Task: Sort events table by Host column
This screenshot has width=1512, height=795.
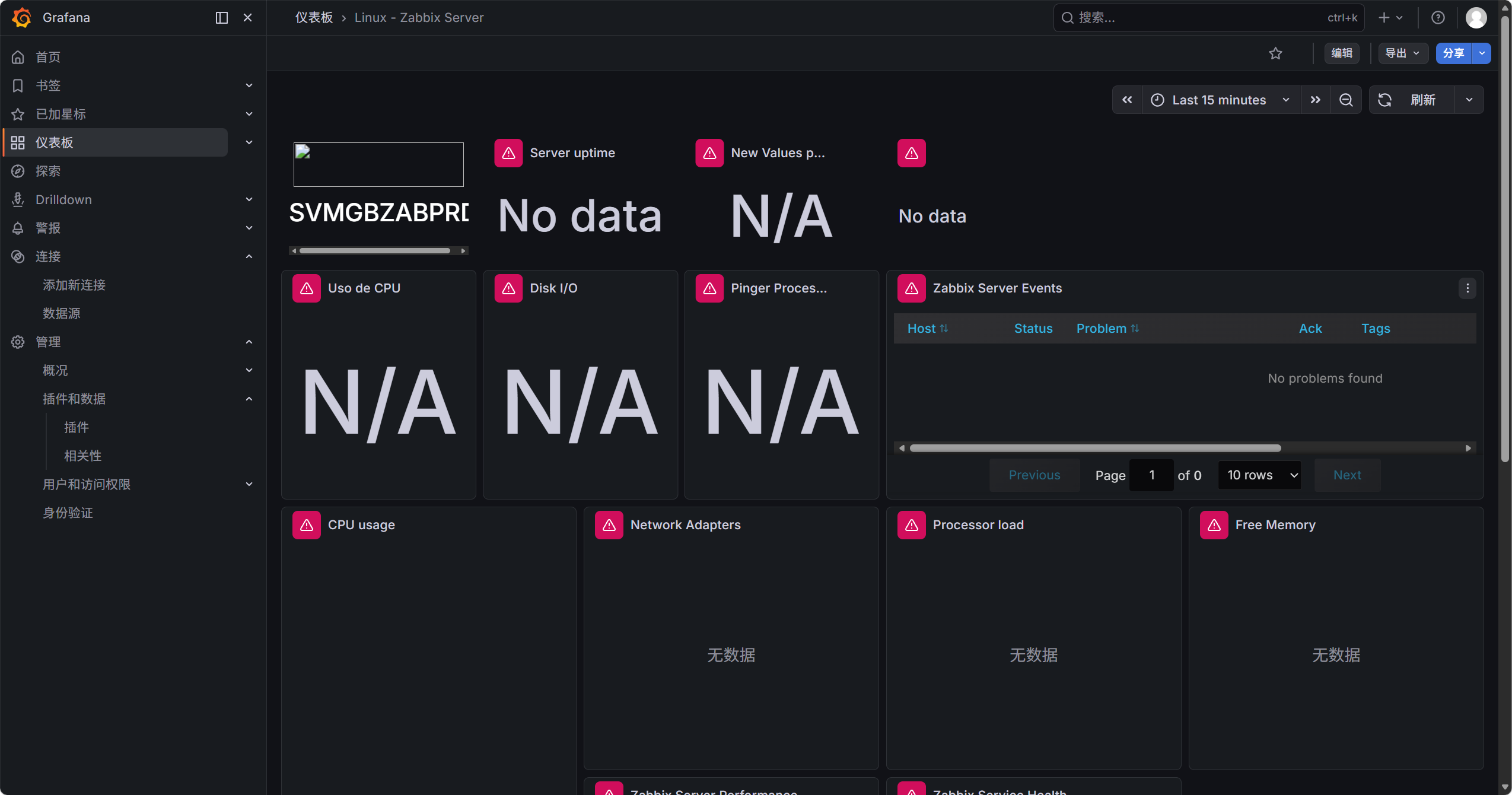Action: (x=928, y=329)
